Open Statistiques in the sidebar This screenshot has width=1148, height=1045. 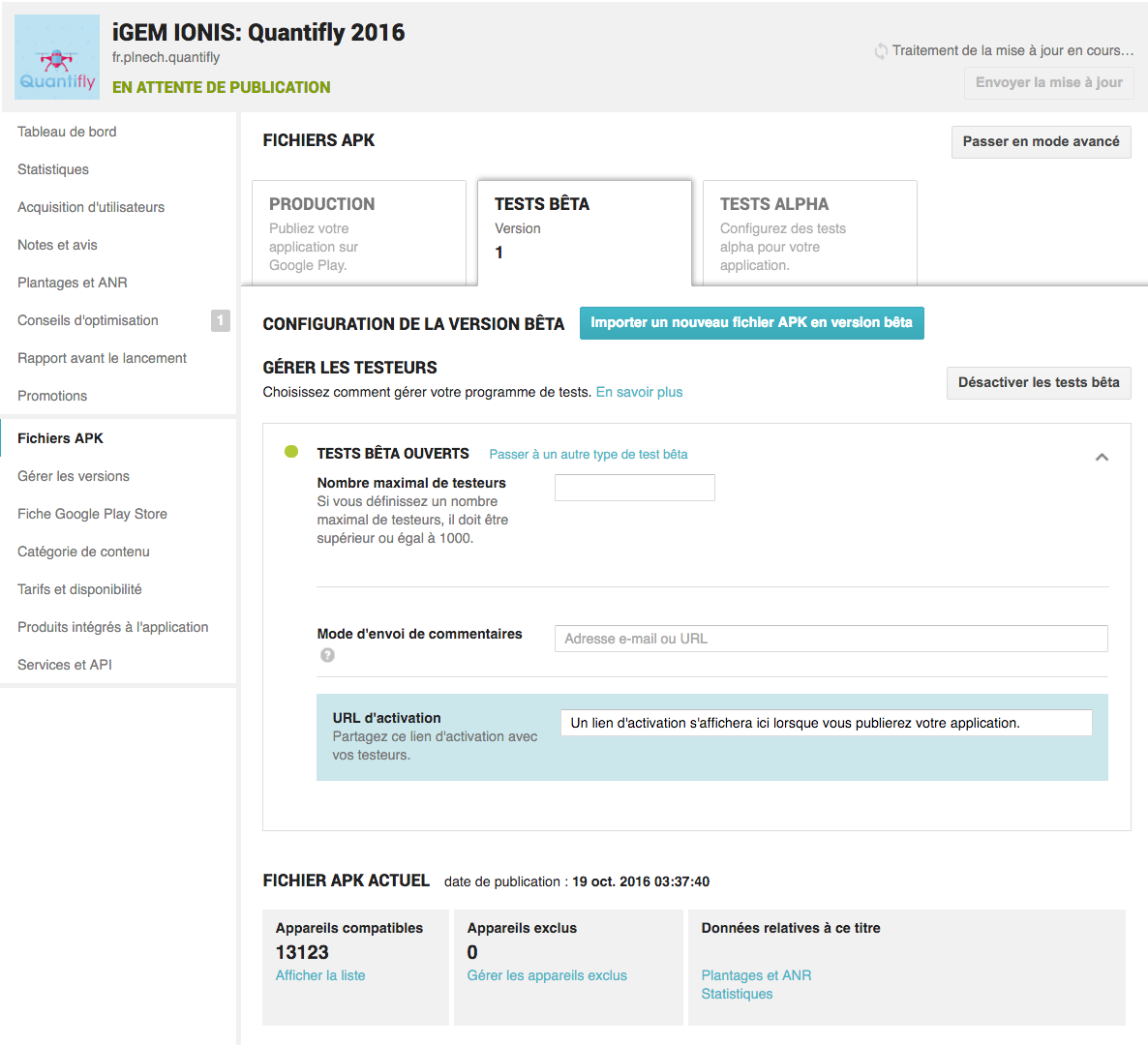[x=52, y=169]
